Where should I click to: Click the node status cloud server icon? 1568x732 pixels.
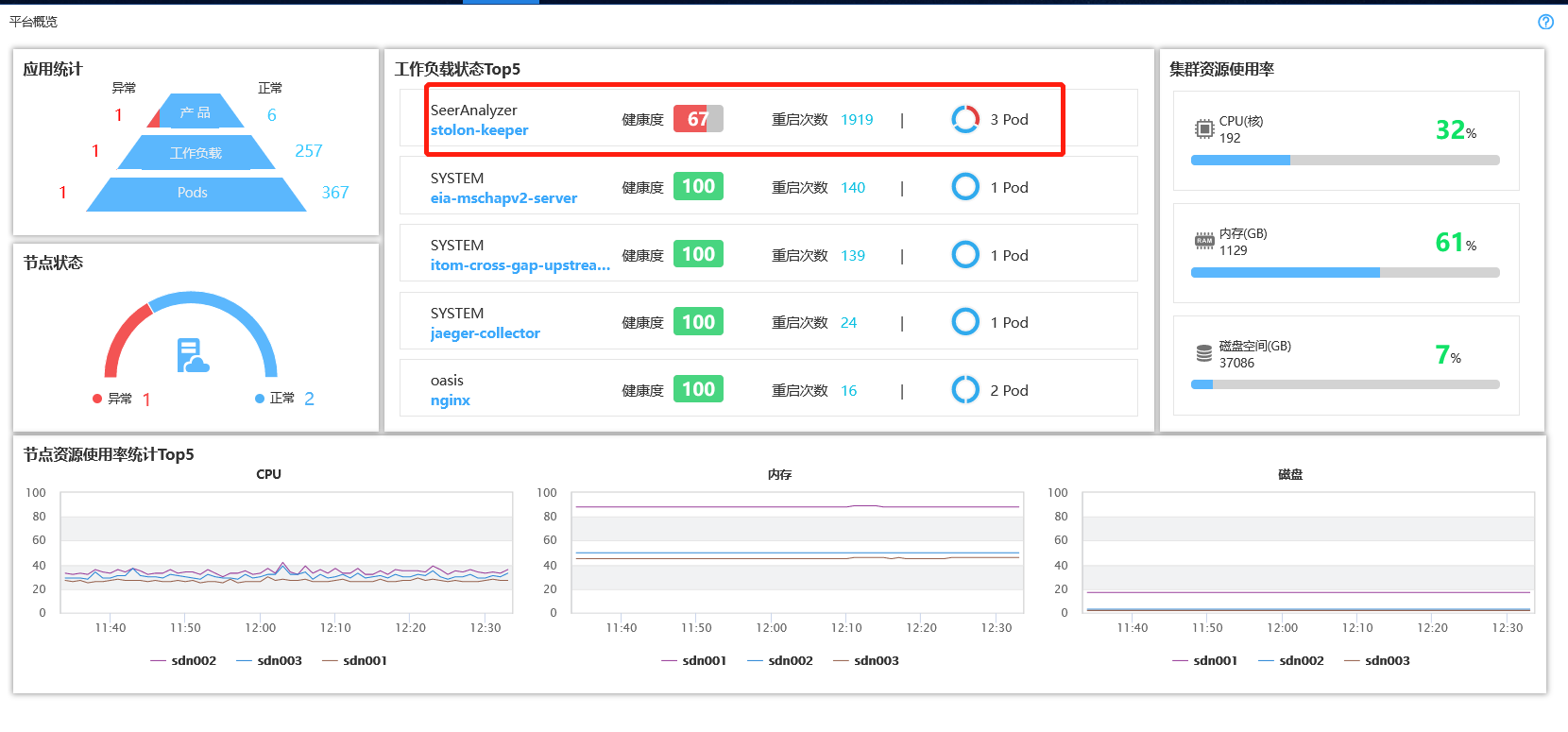tap(192, 356)
